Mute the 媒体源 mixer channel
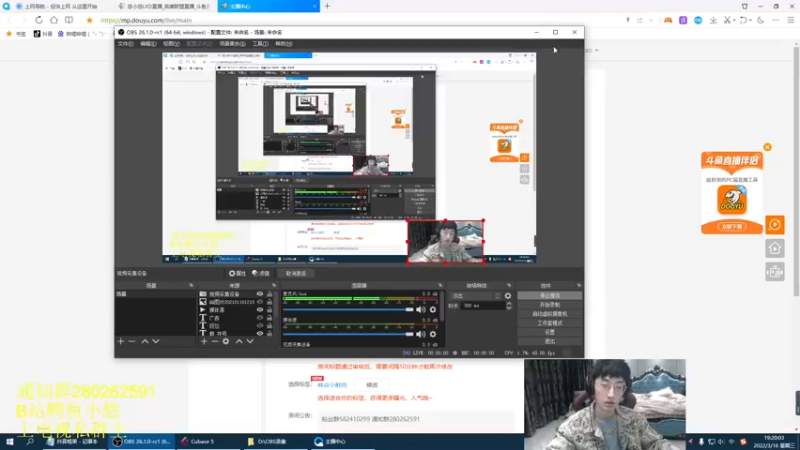This screenshot has width=800, height=450. point(420,334)
